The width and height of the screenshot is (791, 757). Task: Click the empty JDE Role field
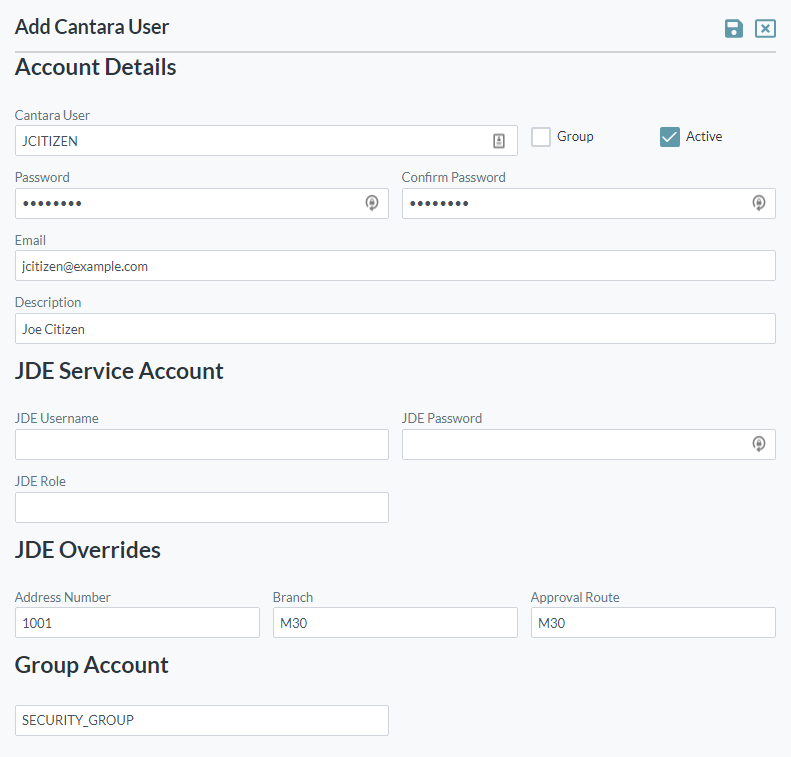point(201,507)
